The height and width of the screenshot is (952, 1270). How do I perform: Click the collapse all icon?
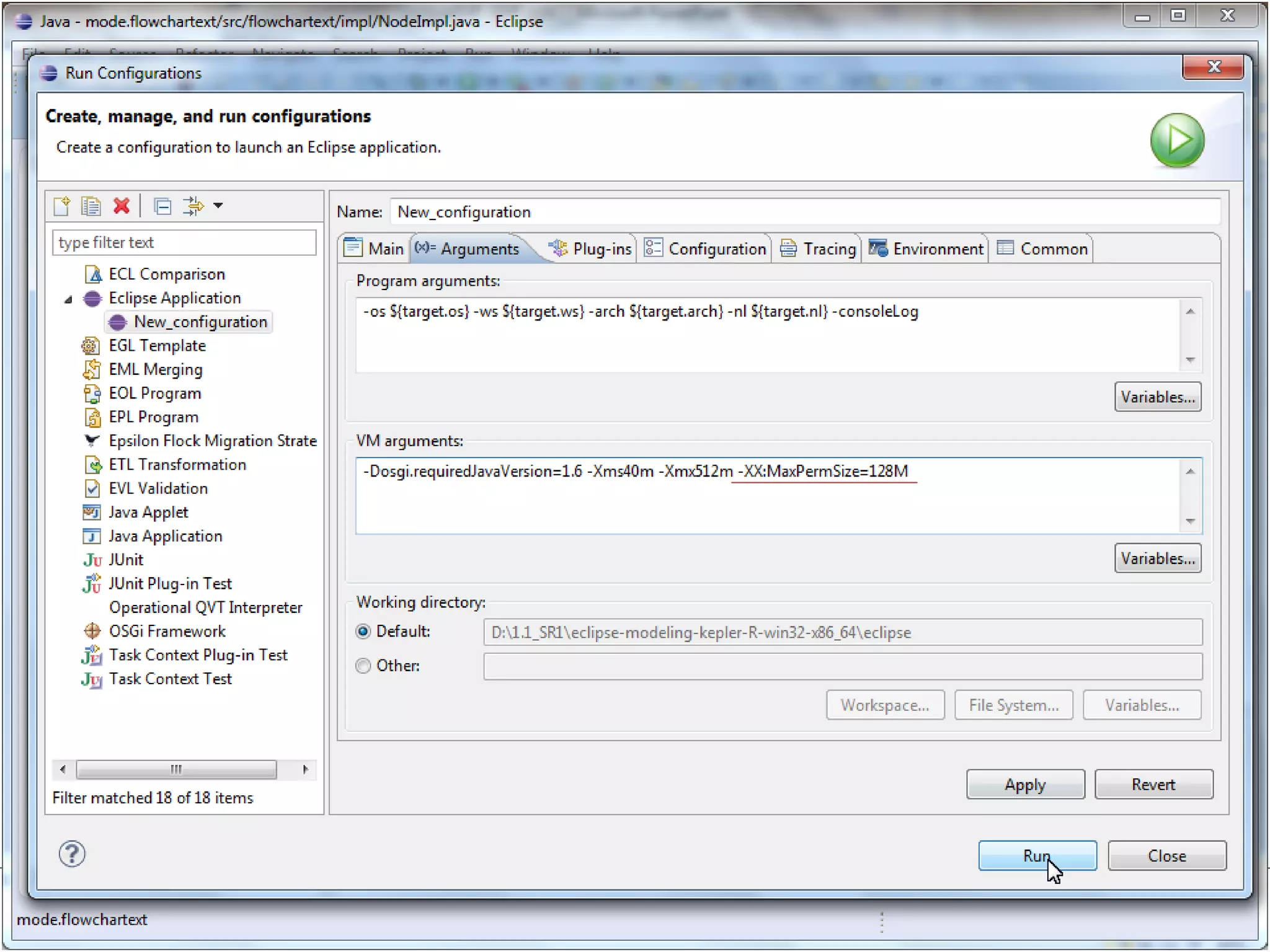click(162, 206)
